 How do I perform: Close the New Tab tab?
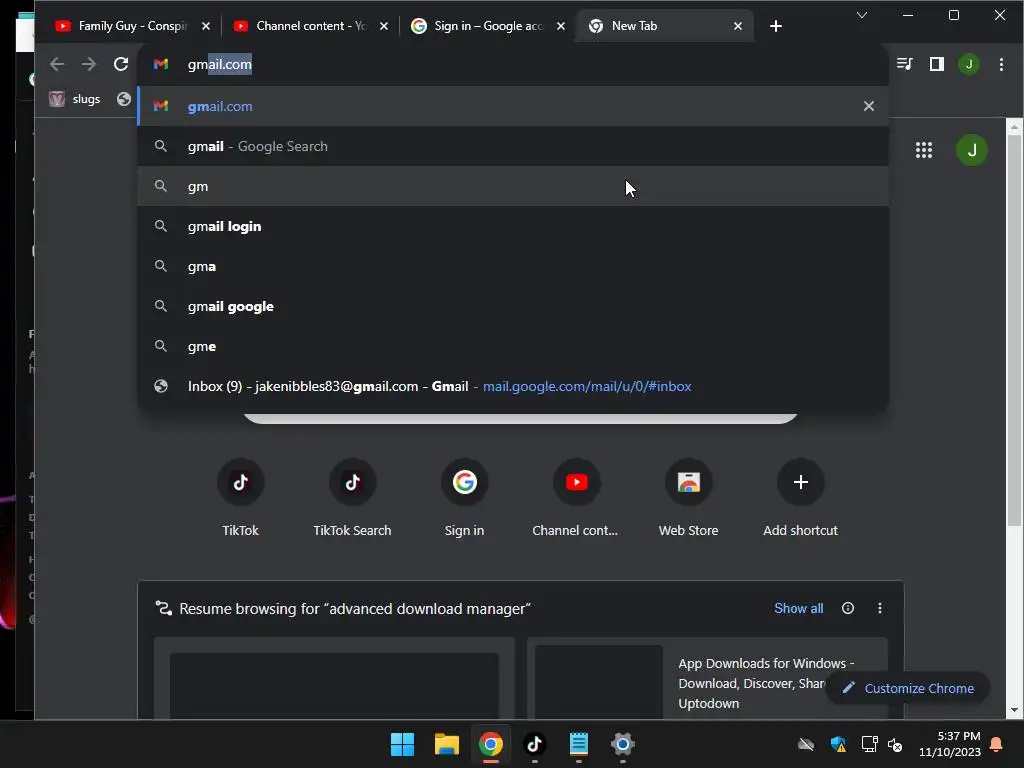point(738,26)
